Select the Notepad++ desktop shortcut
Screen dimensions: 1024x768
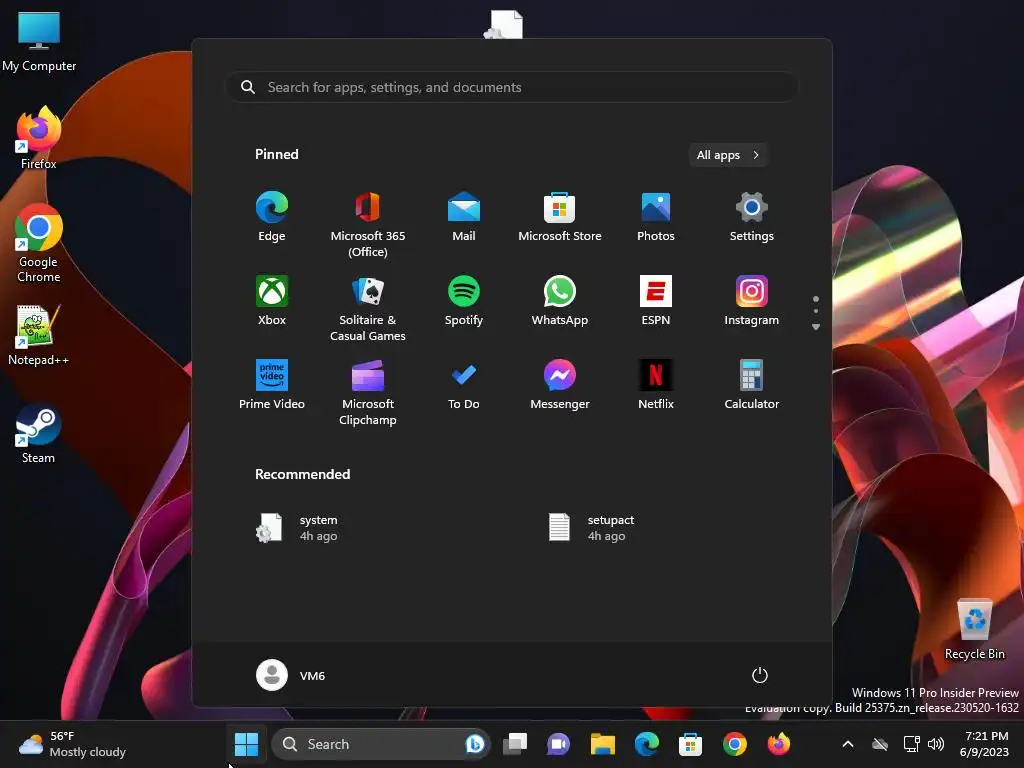click(39, 335)
